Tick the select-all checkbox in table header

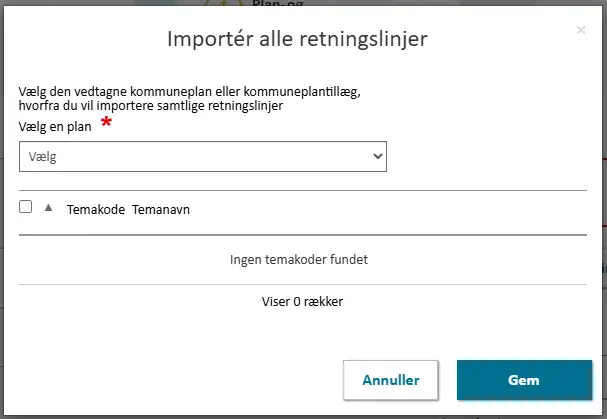click(26, 207)
